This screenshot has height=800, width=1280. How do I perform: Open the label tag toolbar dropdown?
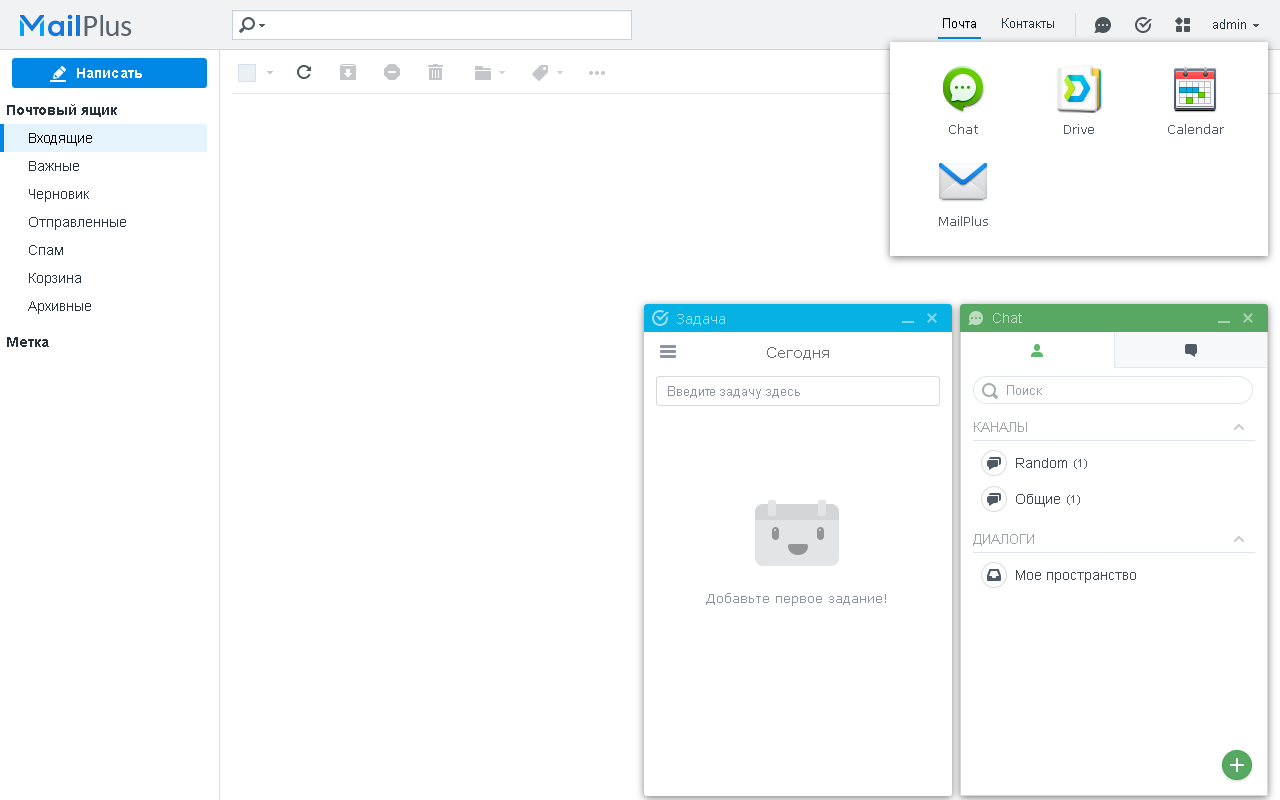(548, 72)
